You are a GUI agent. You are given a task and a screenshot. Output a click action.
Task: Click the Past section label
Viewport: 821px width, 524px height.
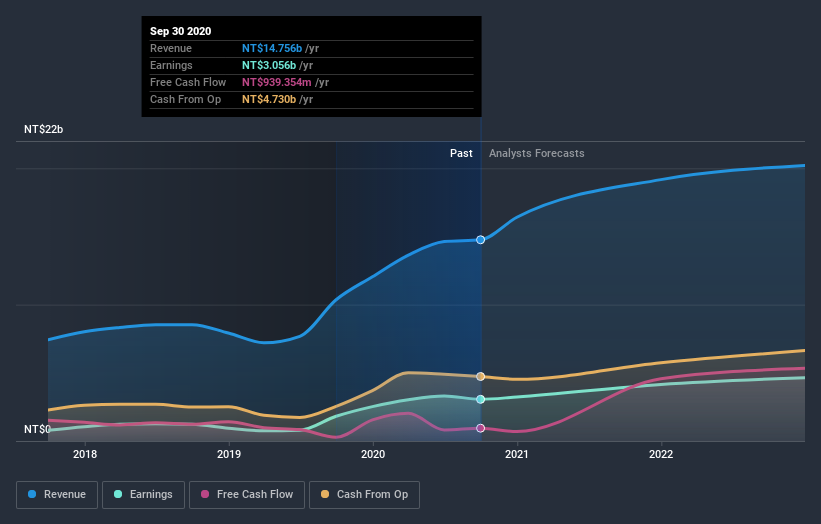pos(461,153)
